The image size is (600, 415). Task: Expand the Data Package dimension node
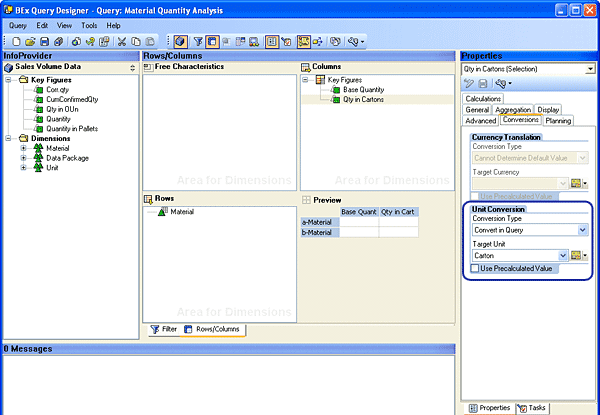tap(23, 158)
